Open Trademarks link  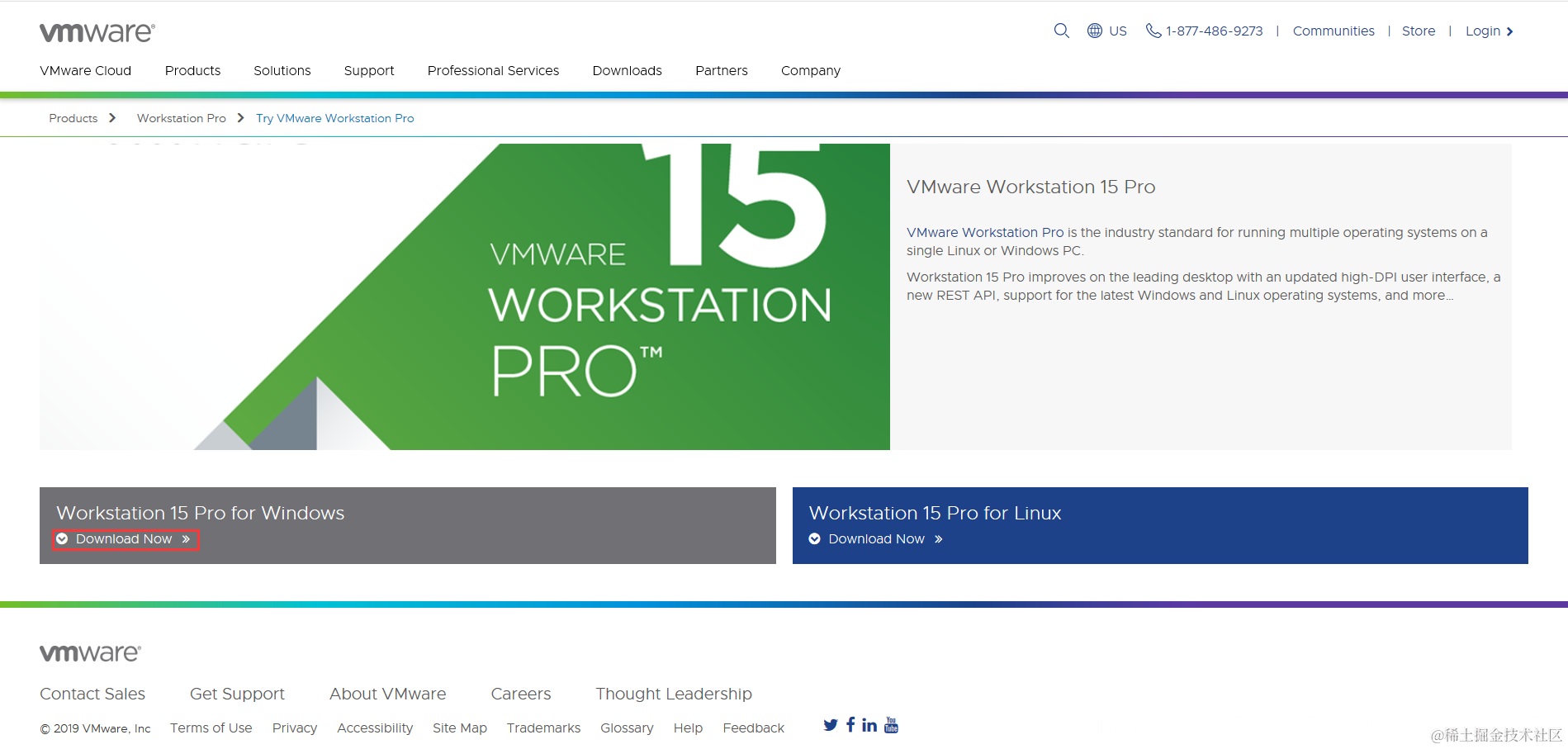coord(543,728)
